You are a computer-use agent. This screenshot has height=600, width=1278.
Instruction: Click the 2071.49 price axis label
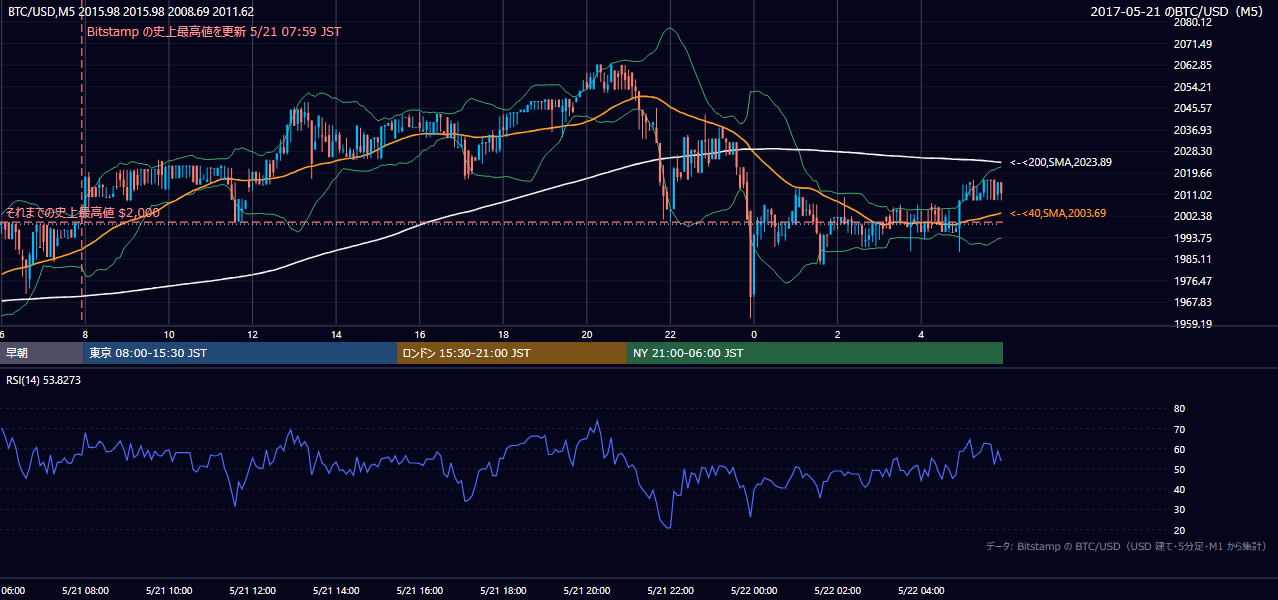(1193, 44)
